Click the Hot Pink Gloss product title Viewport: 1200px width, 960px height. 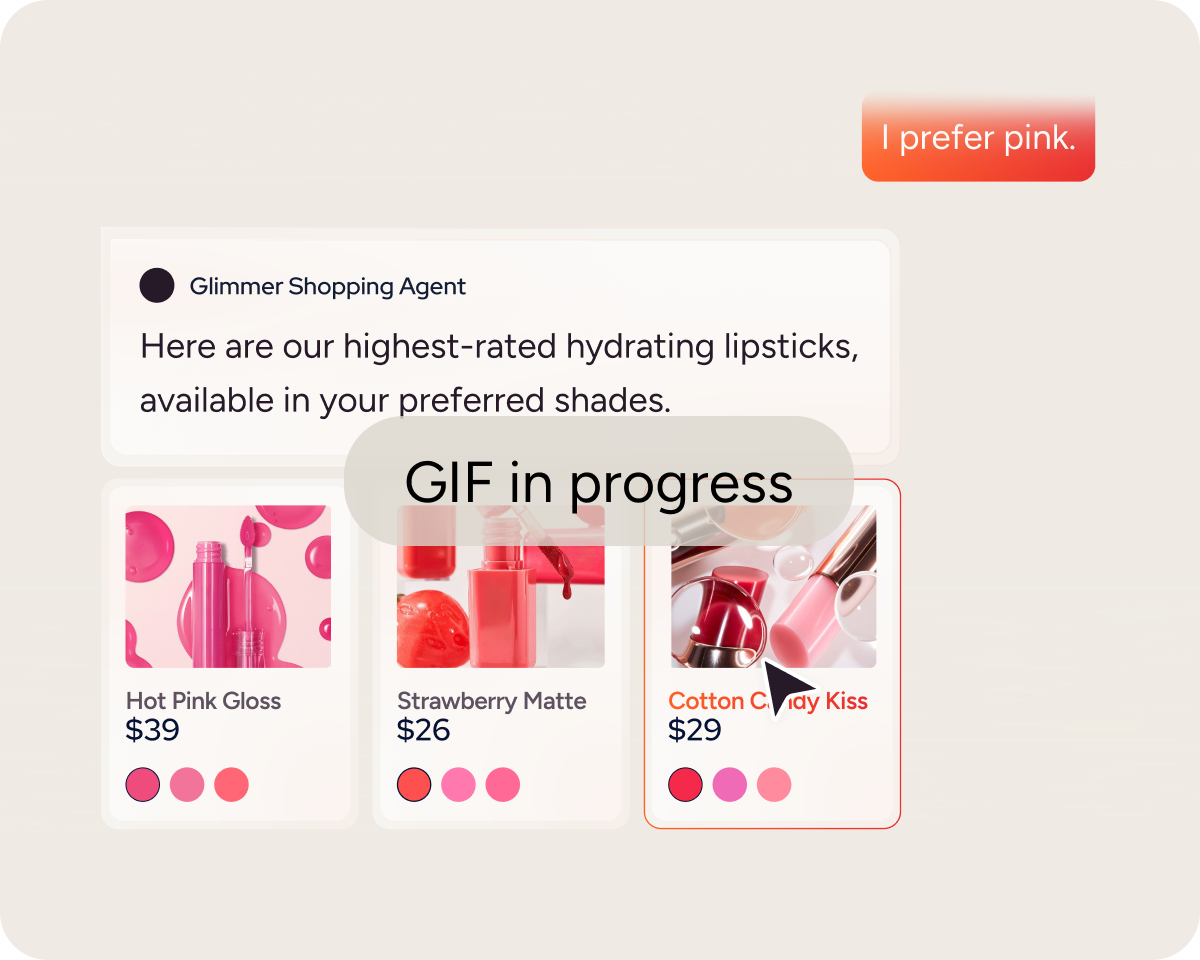(x=204, y=700)
